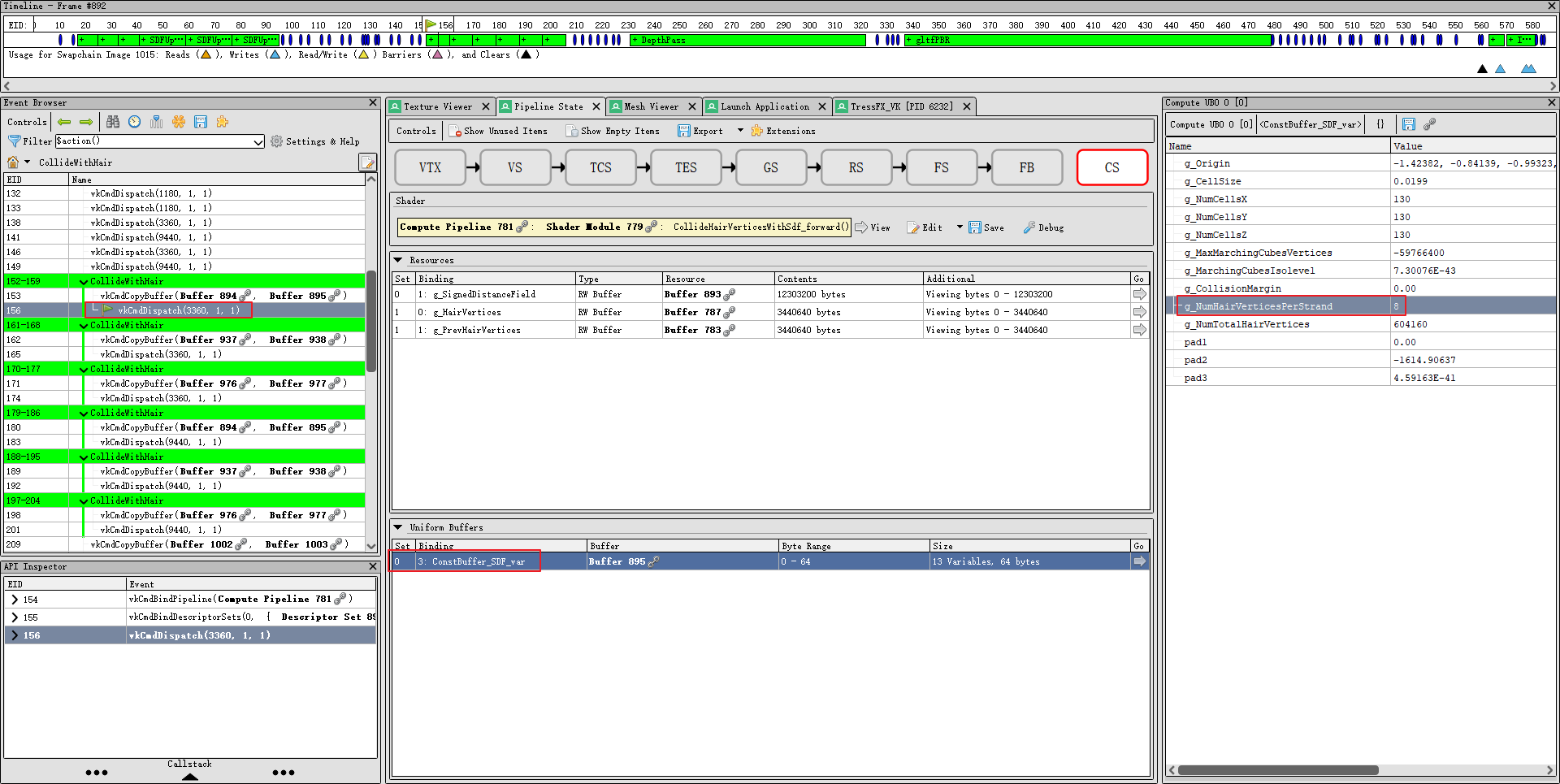Open breadcrumb dropdown arrow beside home
1560x784 pixels.
click(x=27, y=162)
